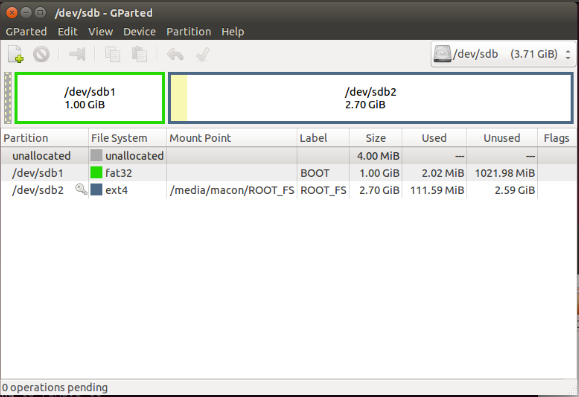This screenshot has width=579, height=397.
Task: Open the /dev/sdb device dropdown
Action: (503, 54)
